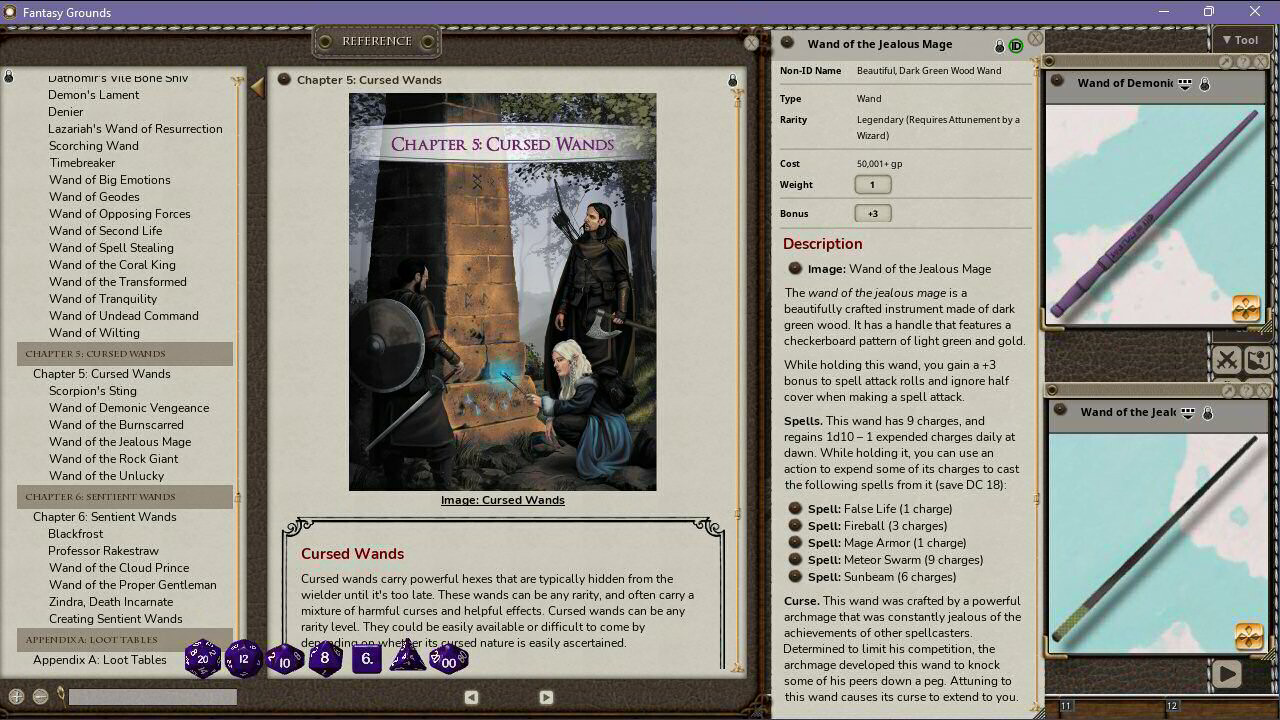Toggle the lock icon on the Chapter 5 reference page
Image resolution: width=1280 pixels, height=720 pixels.
click(732, 80)
